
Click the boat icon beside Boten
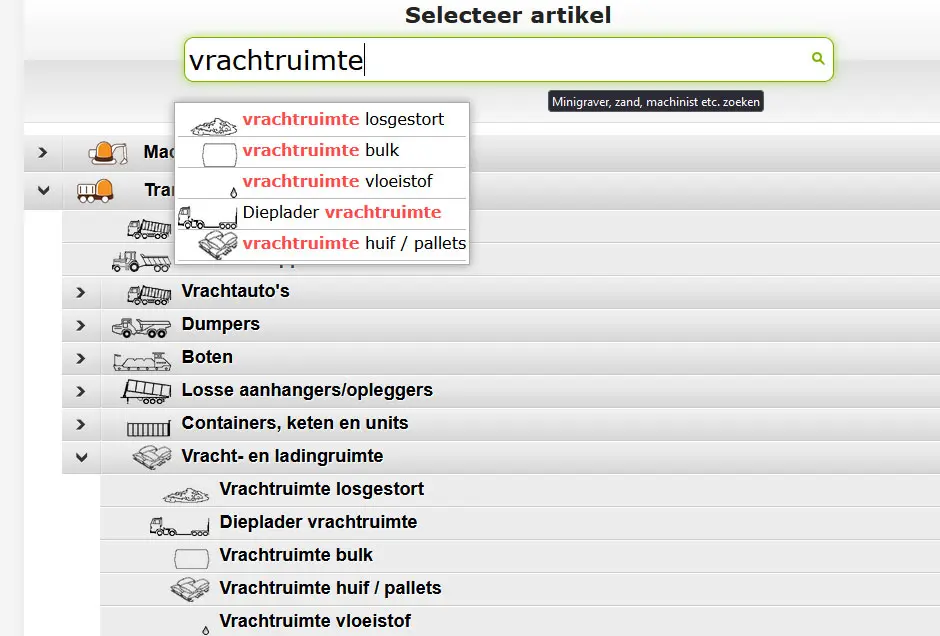[144, 359]
